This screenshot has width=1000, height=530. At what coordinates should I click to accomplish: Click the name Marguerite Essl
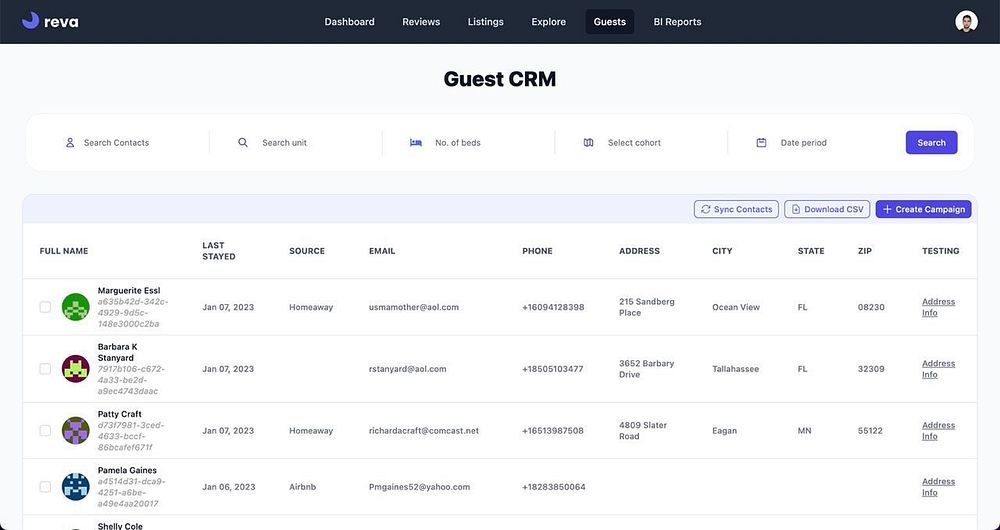pyautogui.click(x=129, y=291)
